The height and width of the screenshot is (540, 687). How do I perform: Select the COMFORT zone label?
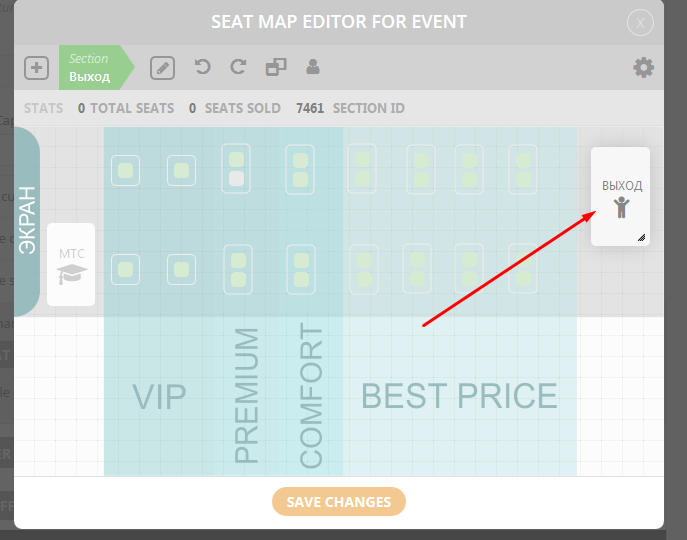click(312, 396)
